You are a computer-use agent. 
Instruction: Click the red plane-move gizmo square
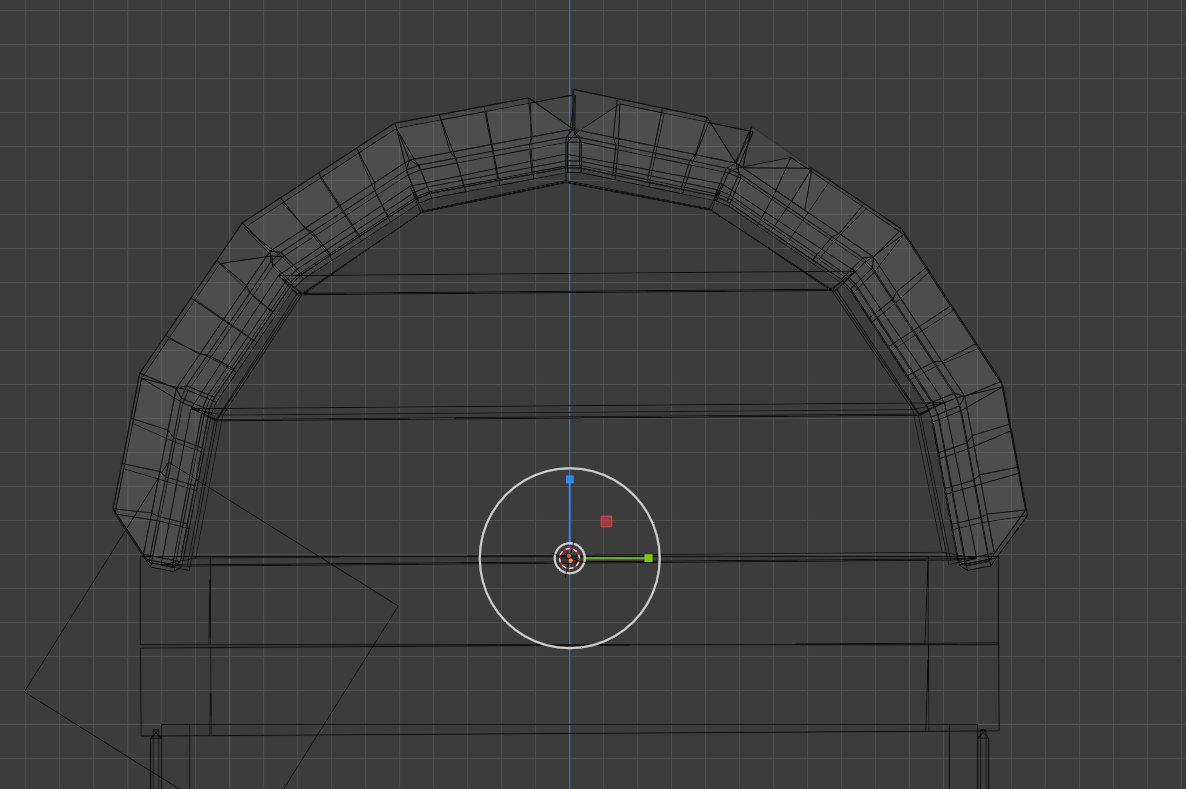[606, 521]
